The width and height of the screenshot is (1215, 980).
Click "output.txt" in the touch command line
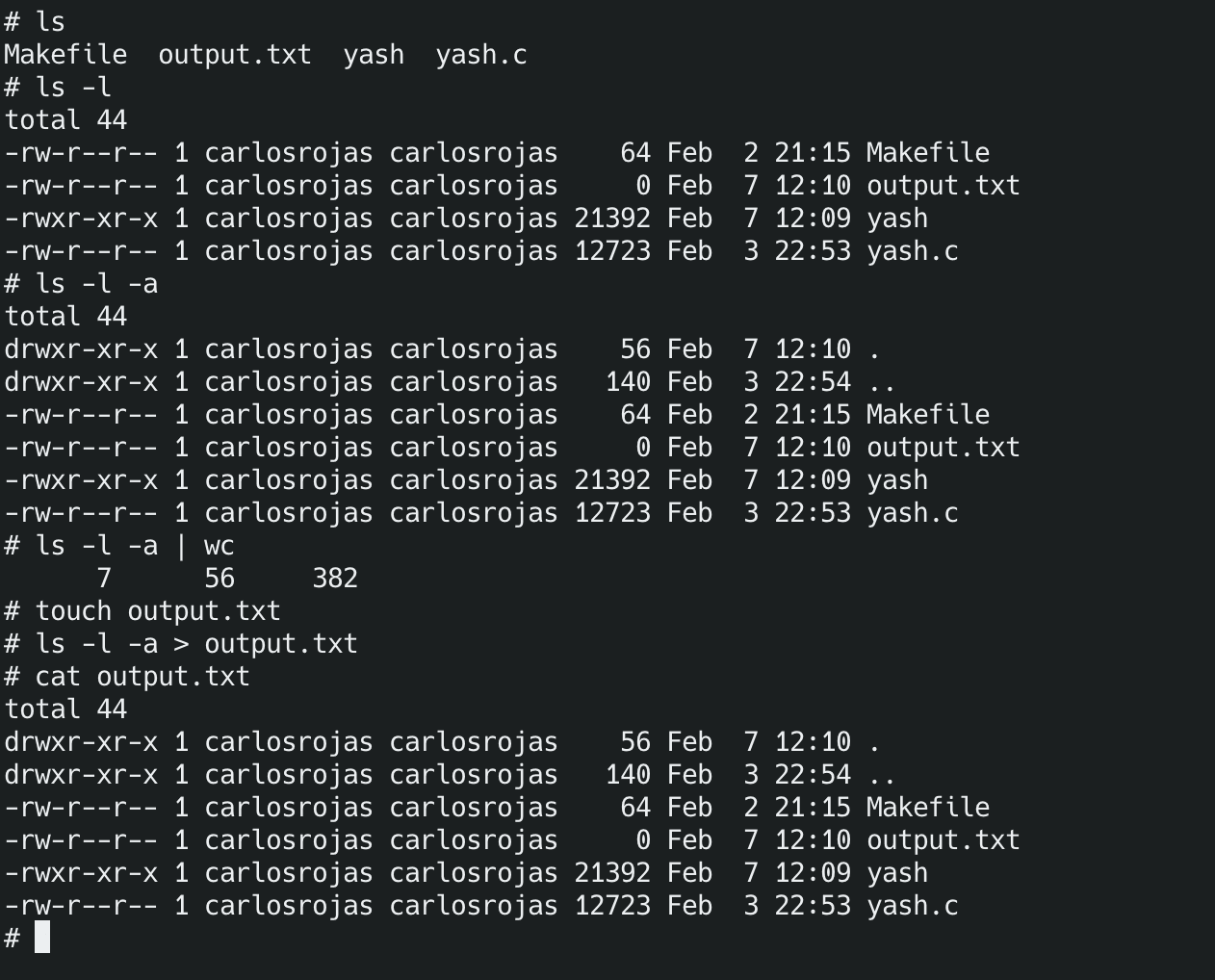204,611
